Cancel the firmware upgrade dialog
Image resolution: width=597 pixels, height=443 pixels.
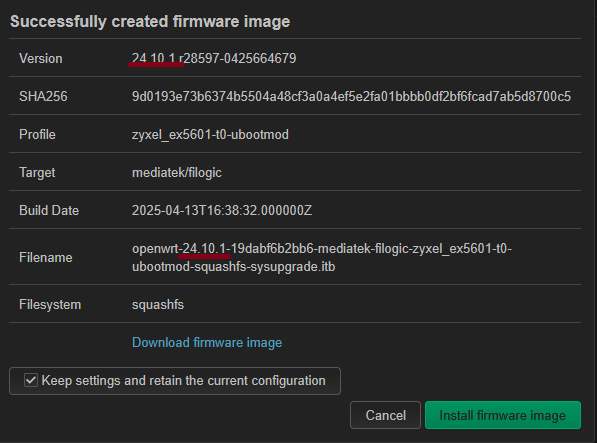point(385,415)
